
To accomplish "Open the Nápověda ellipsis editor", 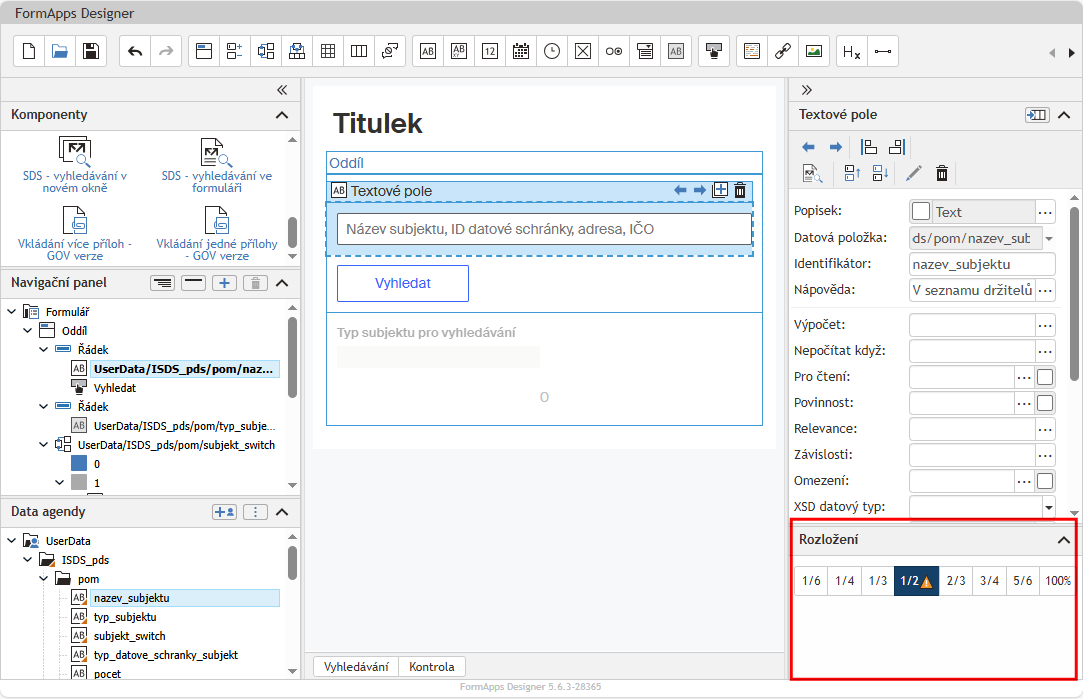I will coord(1045,290).
